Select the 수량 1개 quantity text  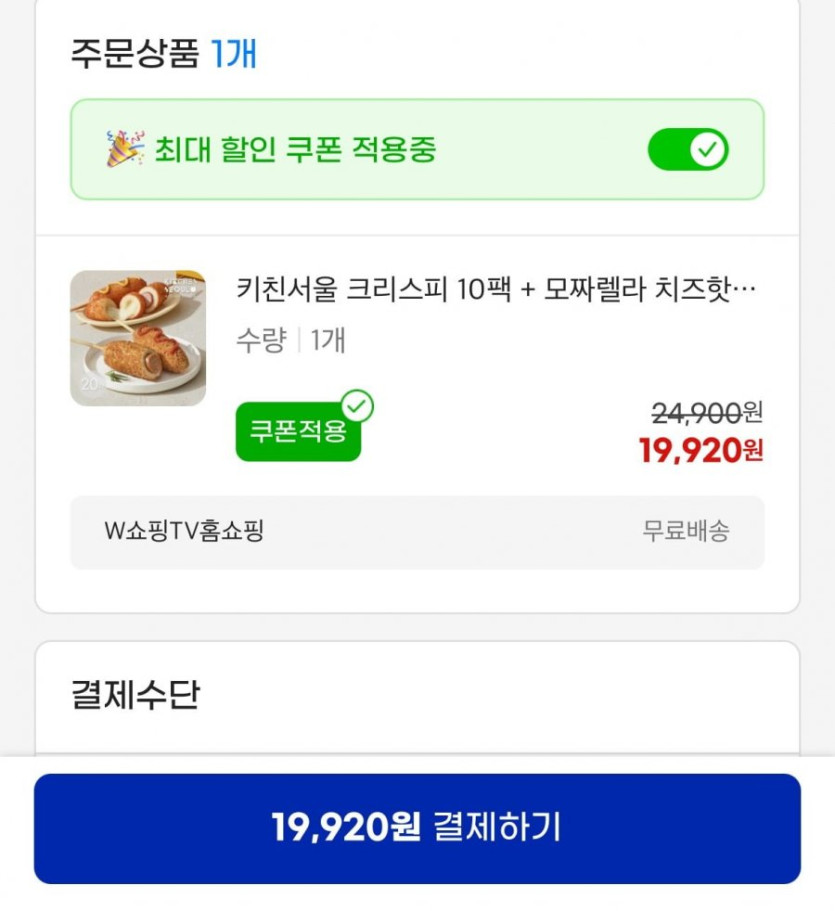290,340
